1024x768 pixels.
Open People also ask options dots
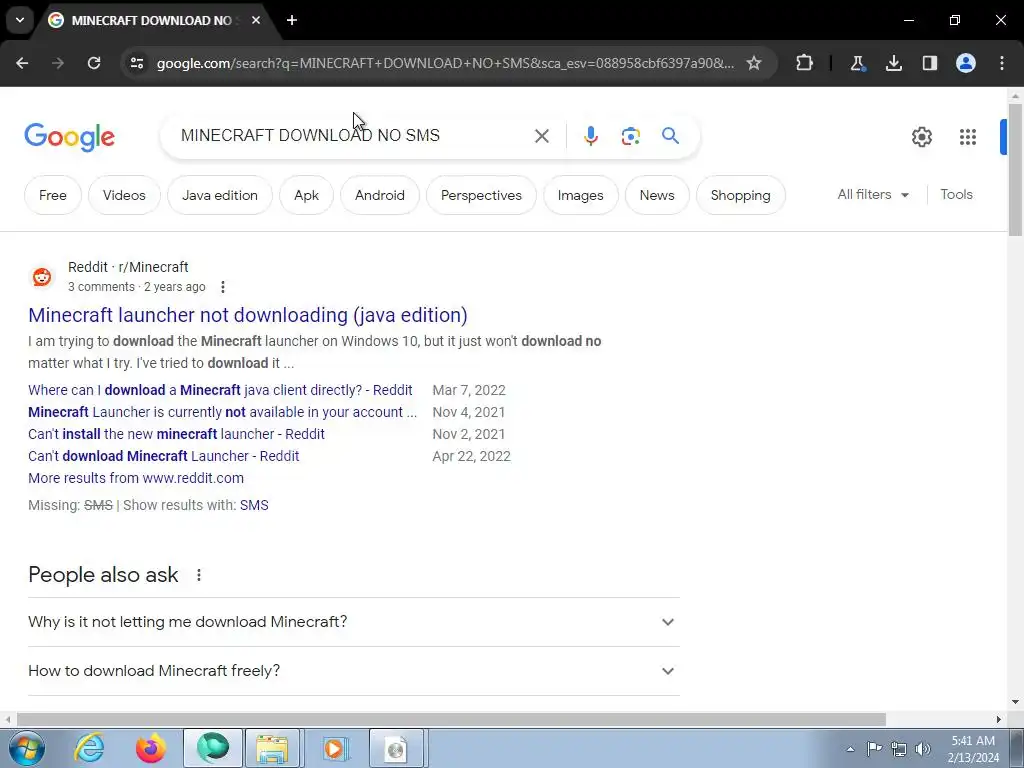[199, 575]
